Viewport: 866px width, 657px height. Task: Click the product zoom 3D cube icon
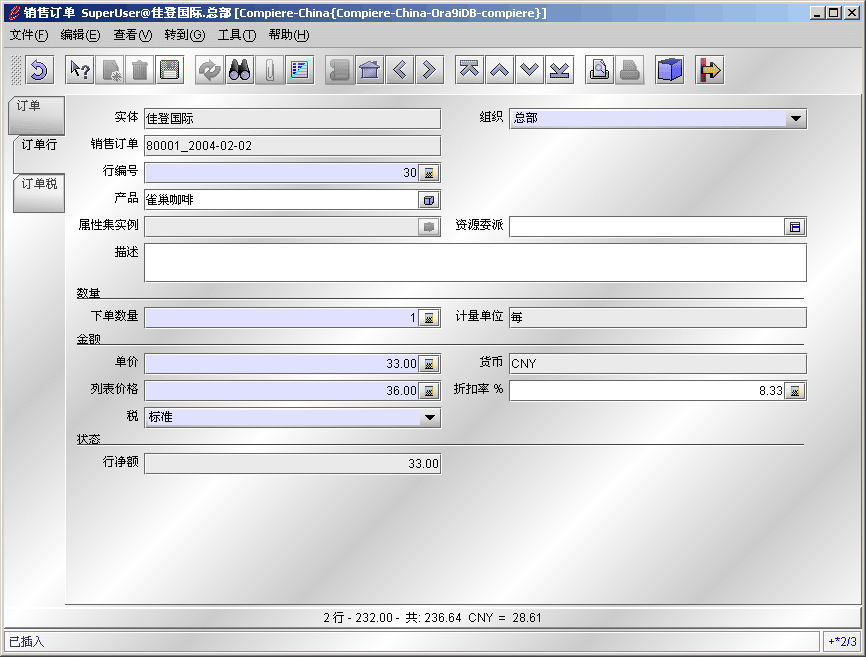(x=670, y=70)
